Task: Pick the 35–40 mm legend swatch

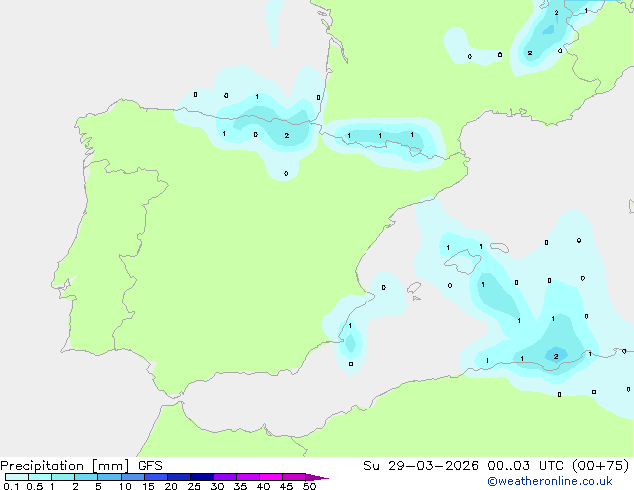Action: [248, 477]
